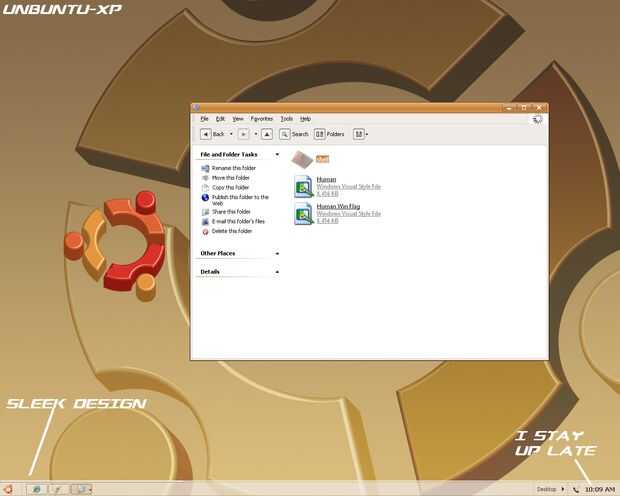Click E-mail this folder's files link

coord(238,221)
